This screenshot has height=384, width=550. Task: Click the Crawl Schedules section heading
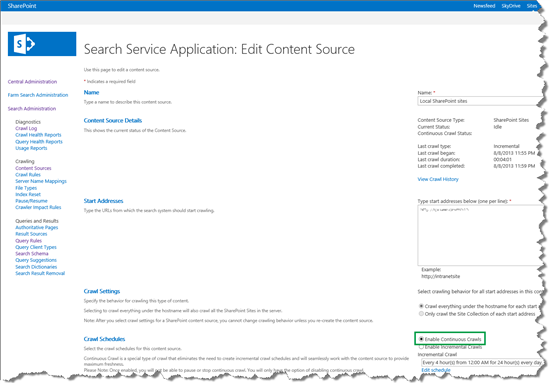(104, 339)
